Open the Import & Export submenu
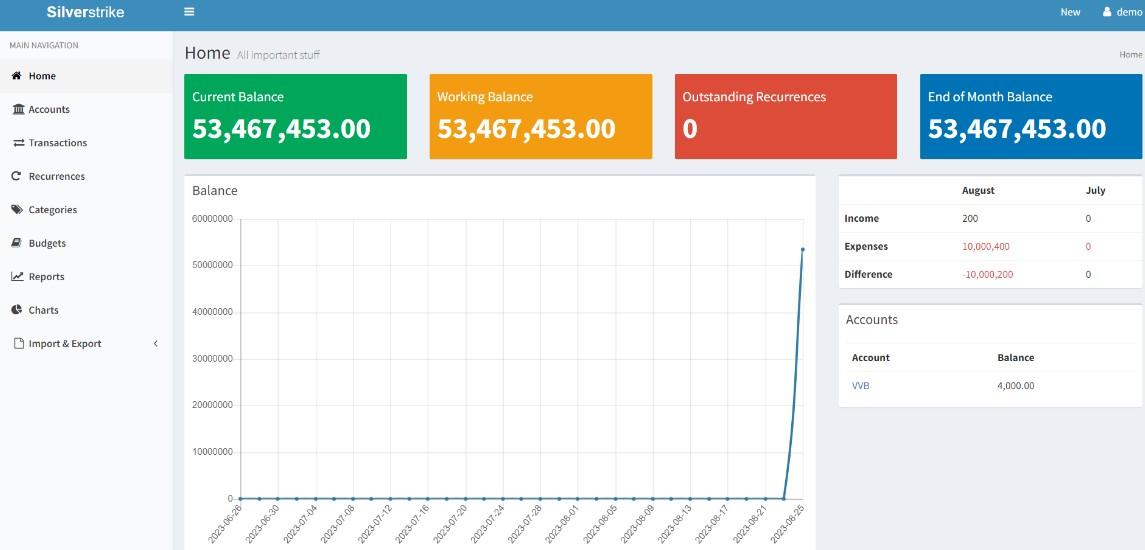This screenshot has width=1145, height=550. coord(65,344)
